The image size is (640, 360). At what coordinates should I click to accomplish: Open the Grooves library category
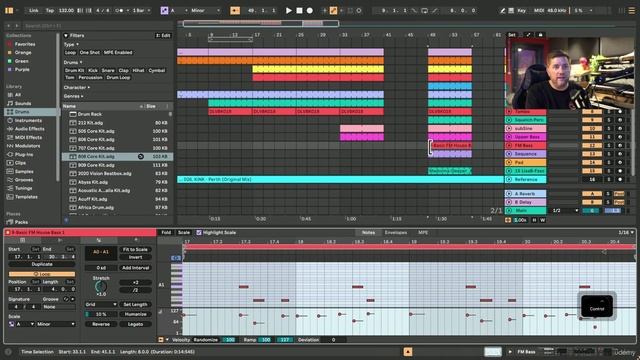tap(24, 180)
